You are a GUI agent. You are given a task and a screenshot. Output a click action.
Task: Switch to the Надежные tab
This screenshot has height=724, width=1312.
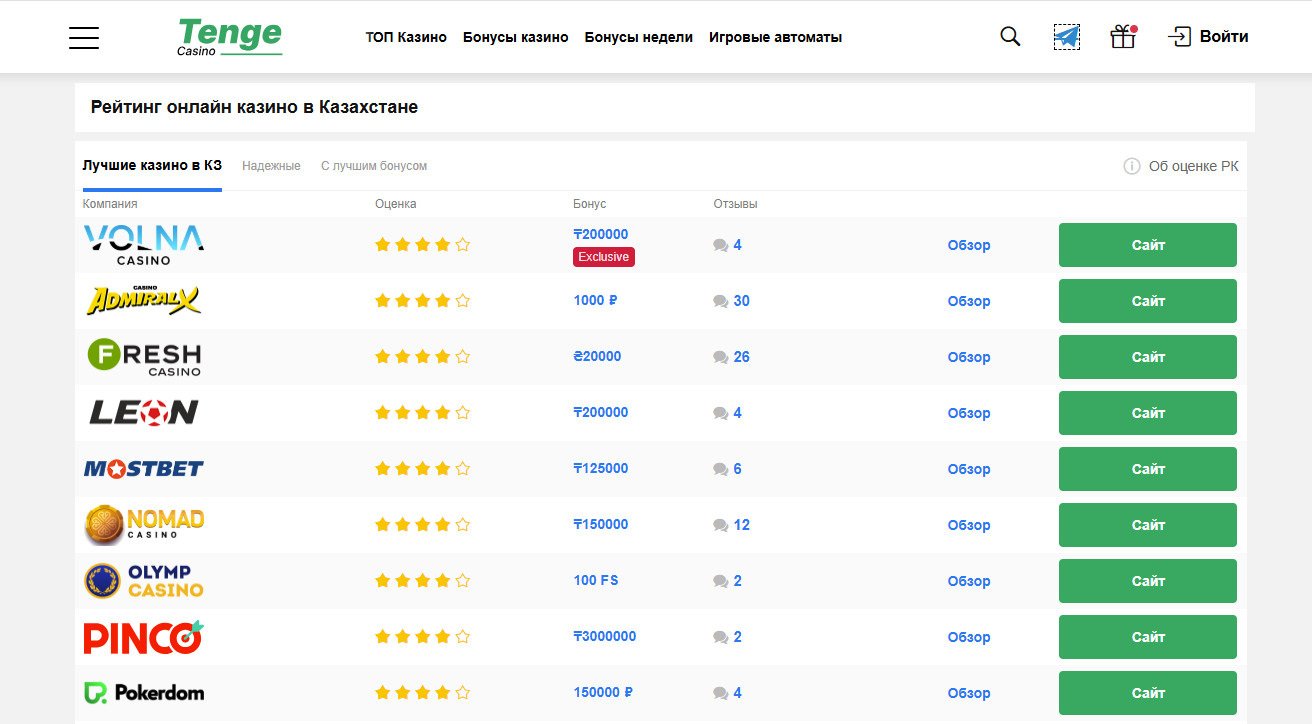click(x=271, y=166)
